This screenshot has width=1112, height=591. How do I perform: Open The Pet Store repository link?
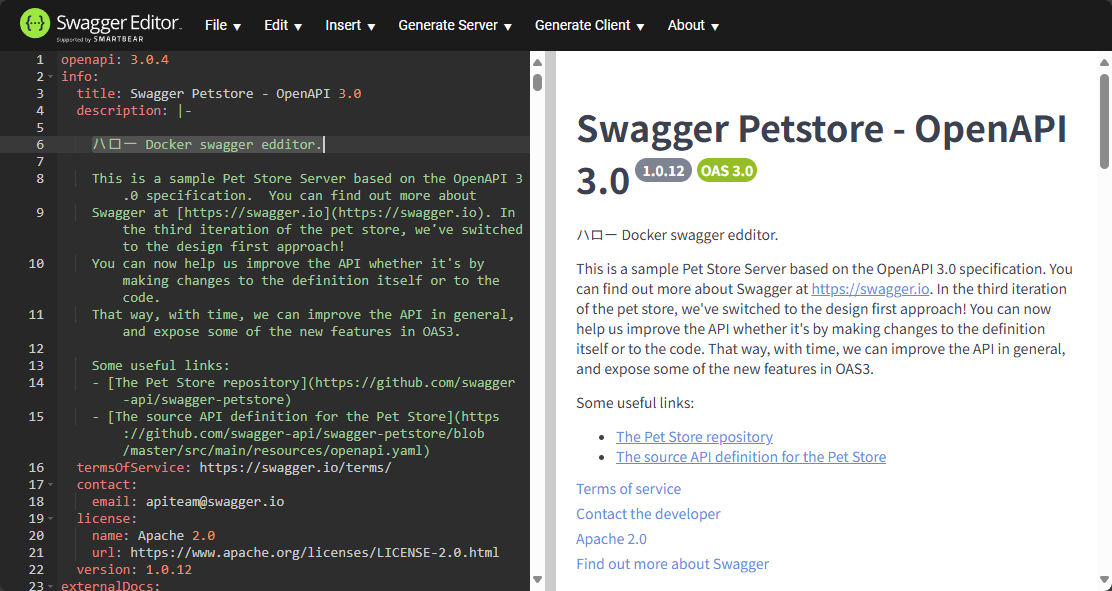[693, 436]
